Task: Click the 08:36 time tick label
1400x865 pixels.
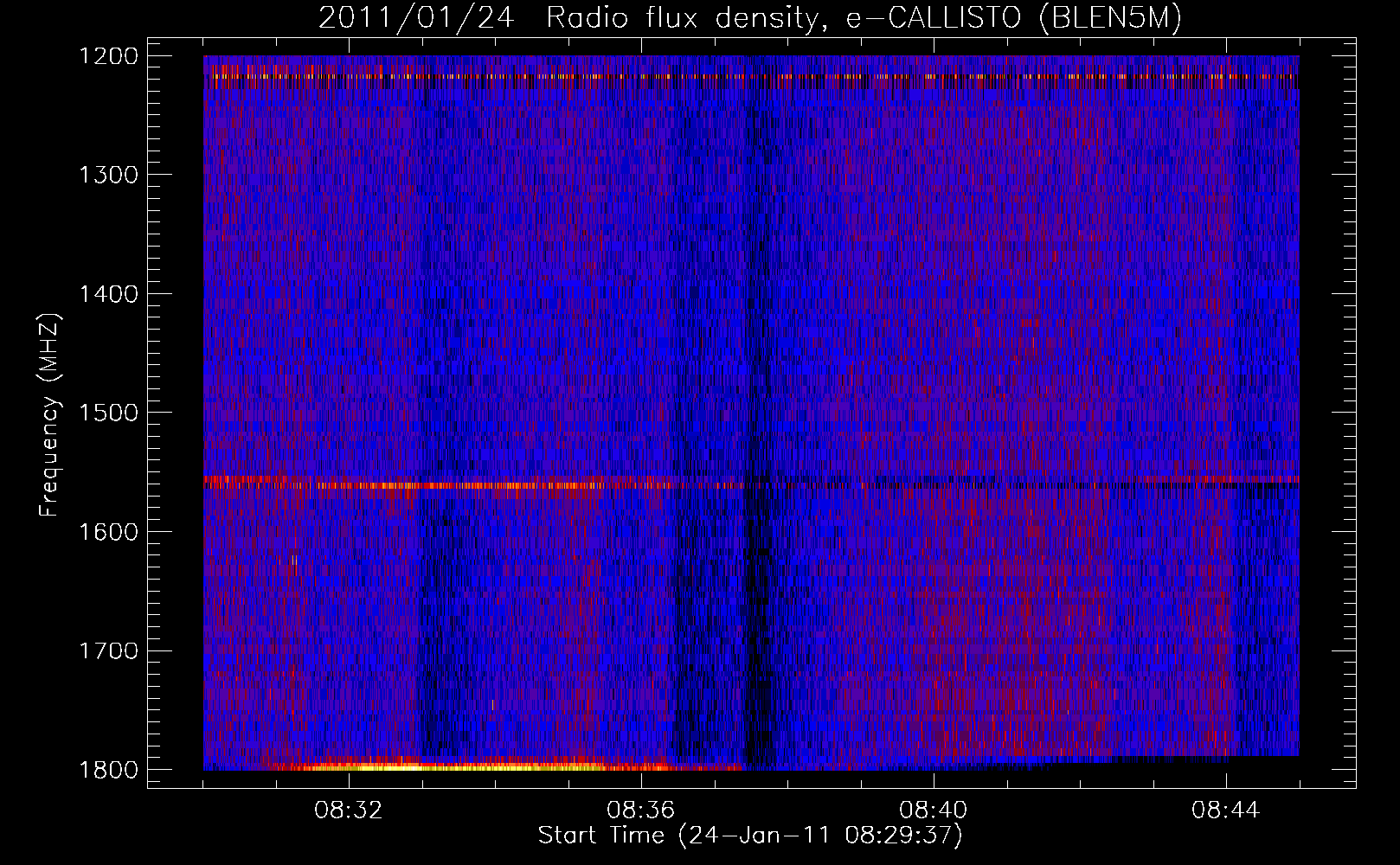Action: coord(641,811)
